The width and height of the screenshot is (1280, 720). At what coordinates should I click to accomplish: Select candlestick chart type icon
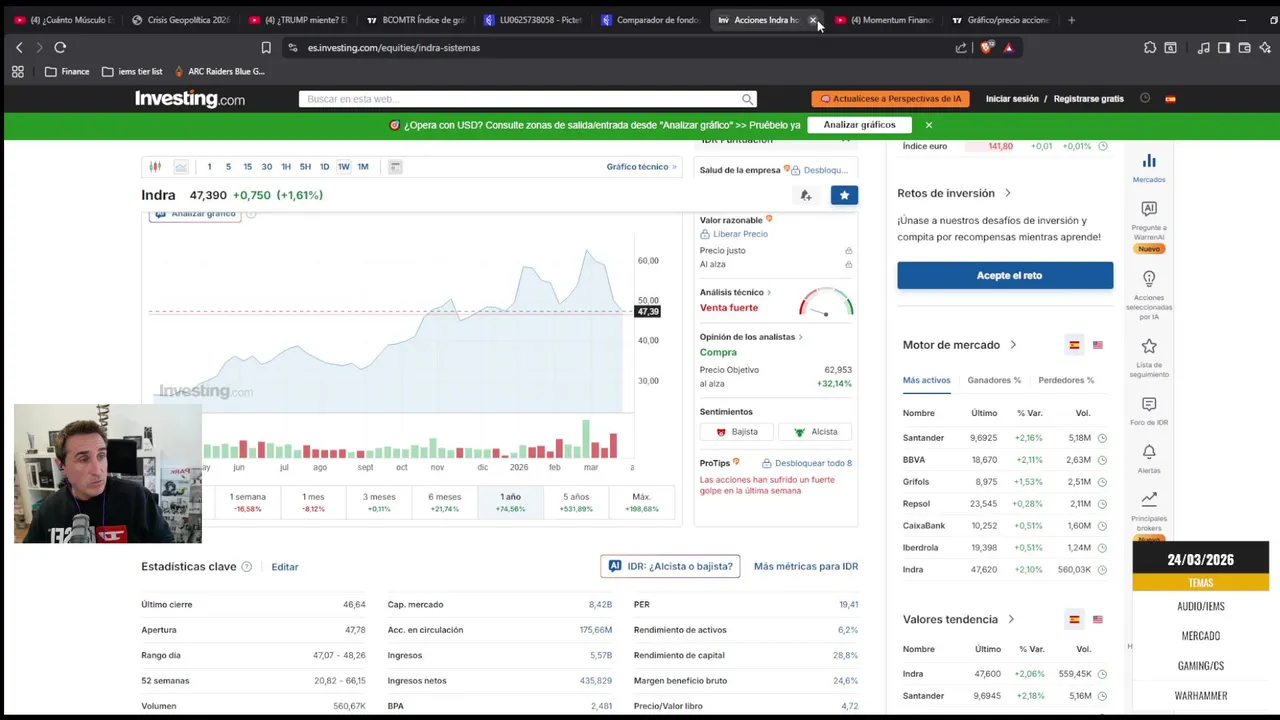point(155,167)
